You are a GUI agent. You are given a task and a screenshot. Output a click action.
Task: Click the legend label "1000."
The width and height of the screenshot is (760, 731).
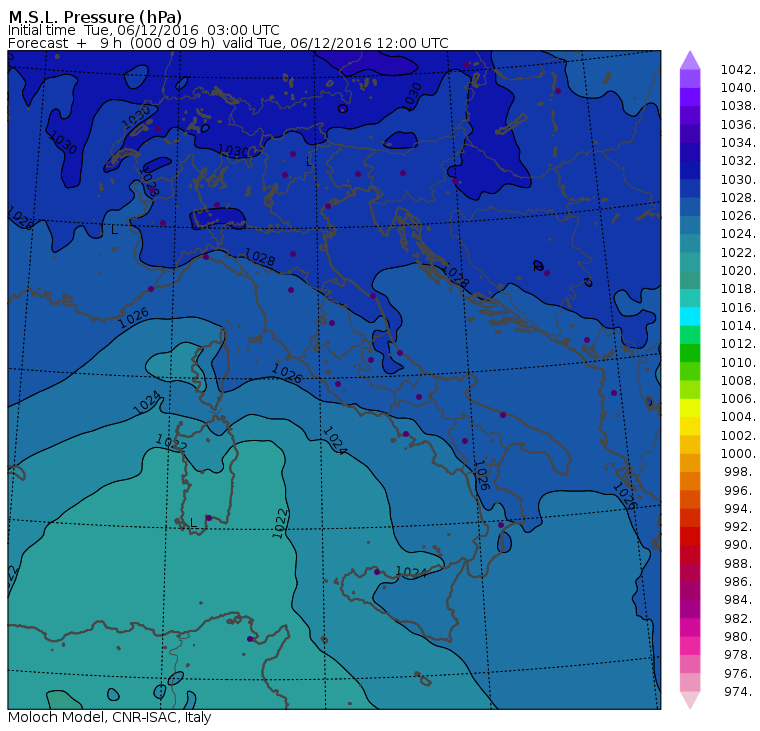coord(738,454)
